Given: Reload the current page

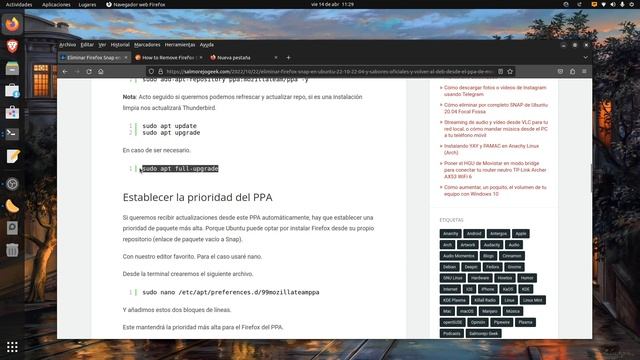Looking at the screenshot, I should click(x=89, y=71).
